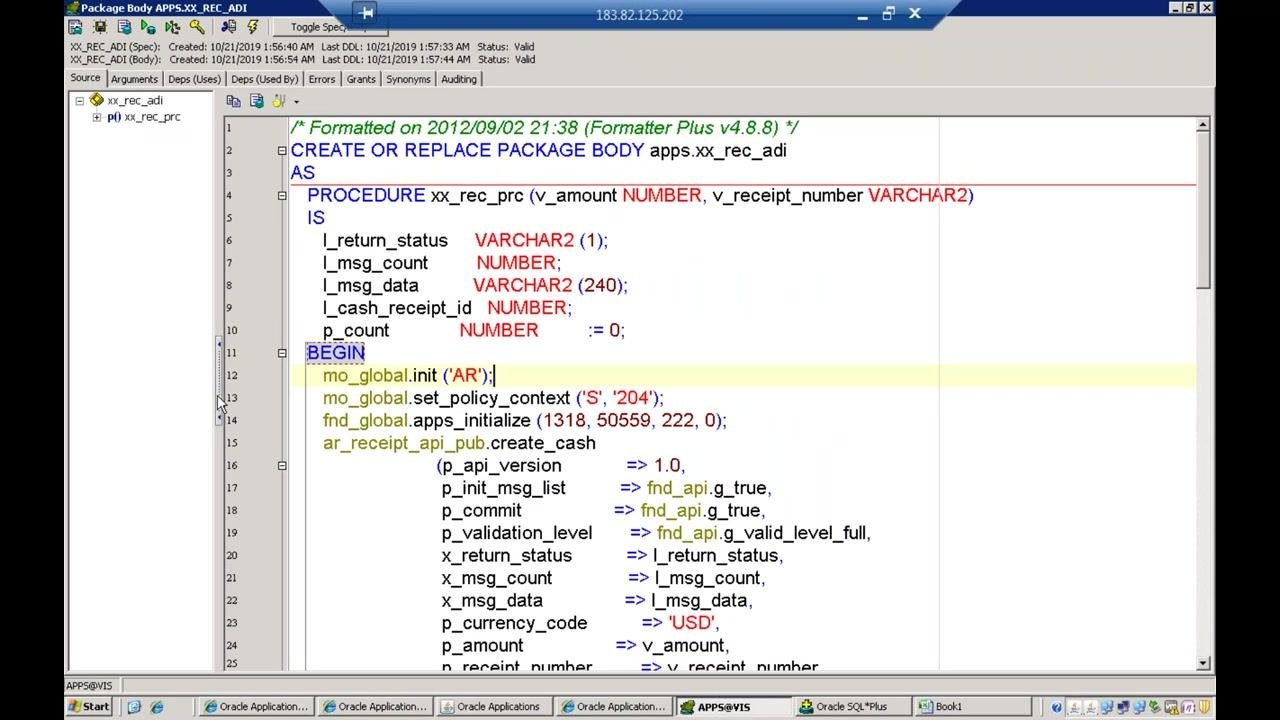Click the APPS@VIS taskbar button
Viewport: 1280px width, 720px height.
click(734, 707)
